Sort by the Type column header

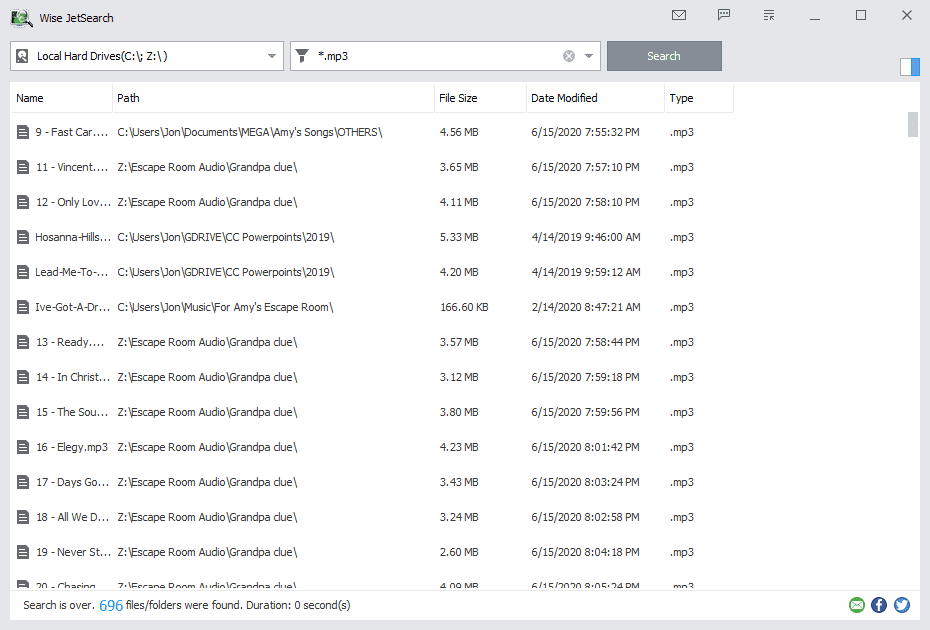(699, 98)
